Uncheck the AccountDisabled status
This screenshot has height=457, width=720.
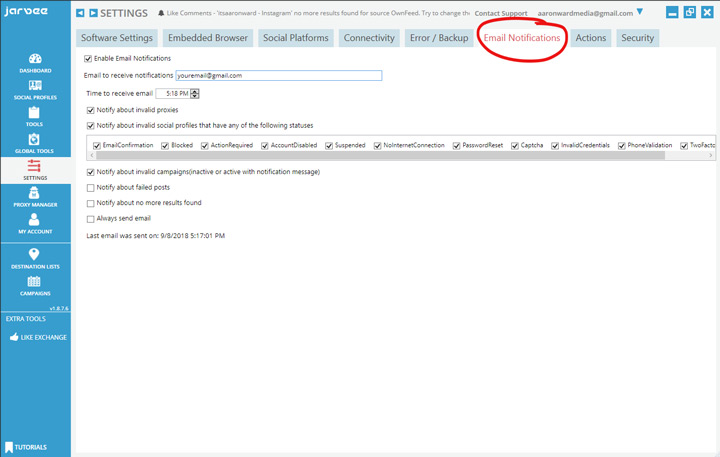click(x=264, y=146)
